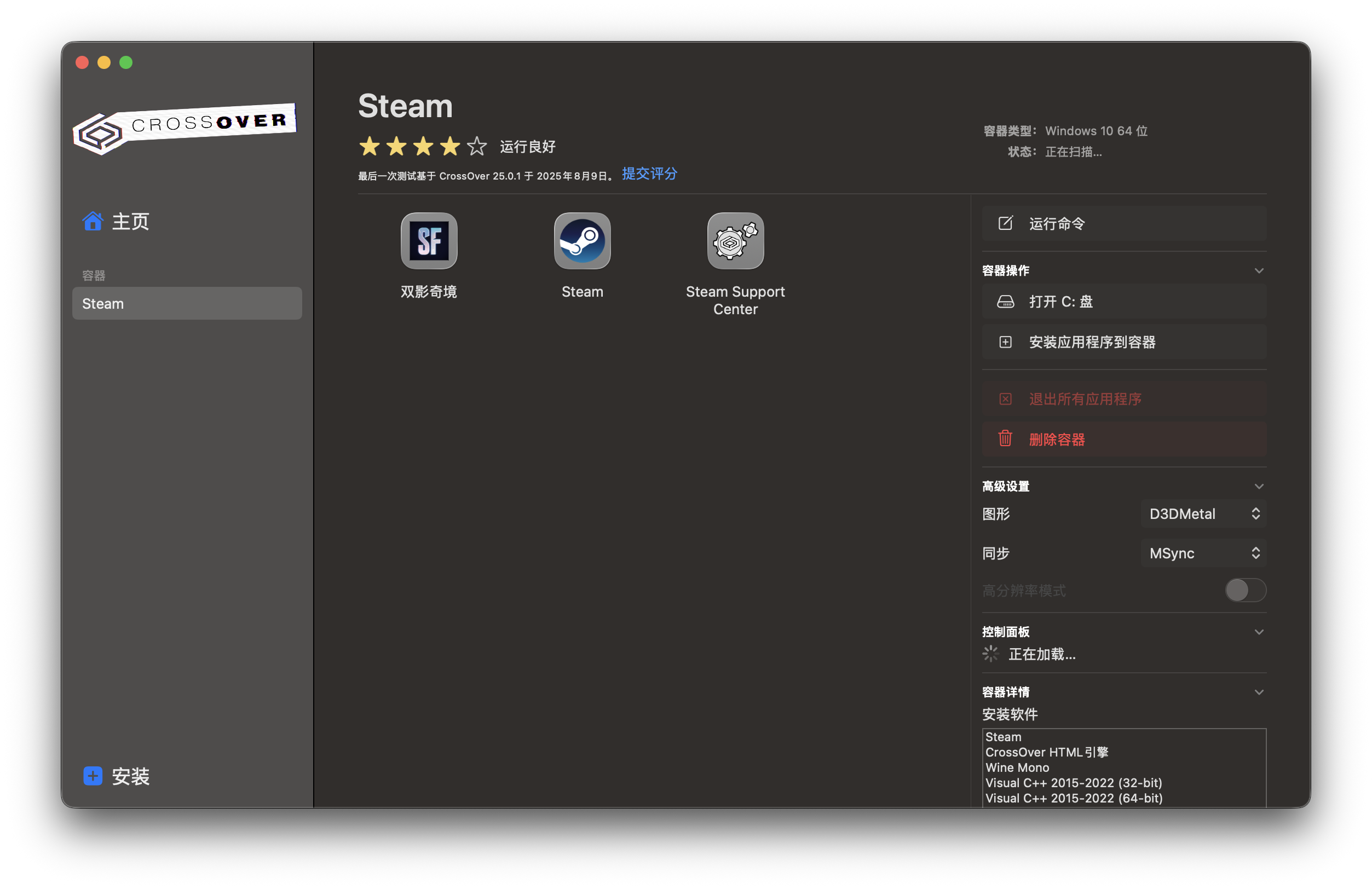The width and height of the screenshot is (1372, 889).
Task: Click the CrossOver logo
Action: click(x=185, y=129)
